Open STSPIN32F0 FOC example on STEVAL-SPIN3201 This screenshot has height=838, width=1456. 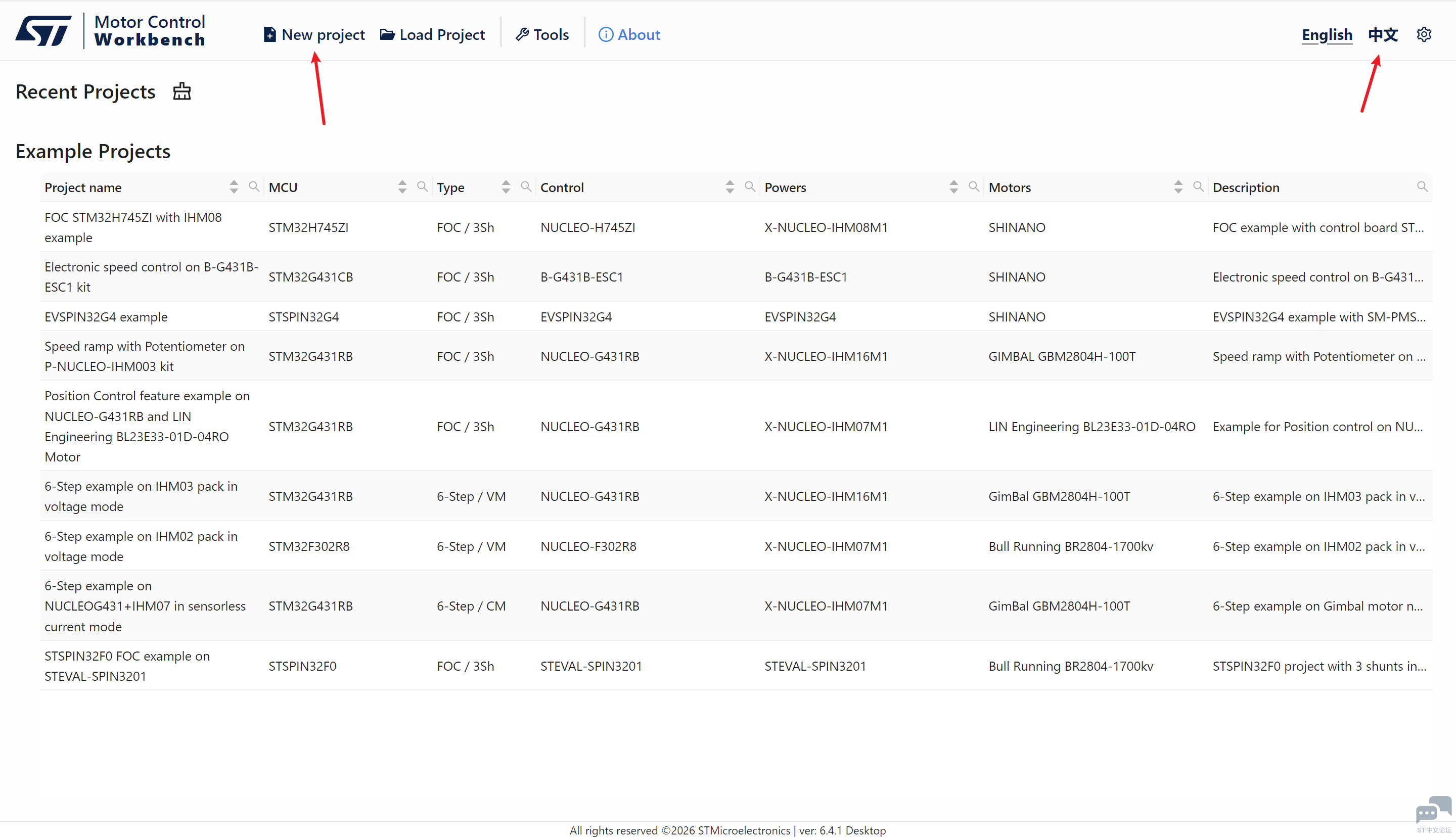tap(127, 666)
